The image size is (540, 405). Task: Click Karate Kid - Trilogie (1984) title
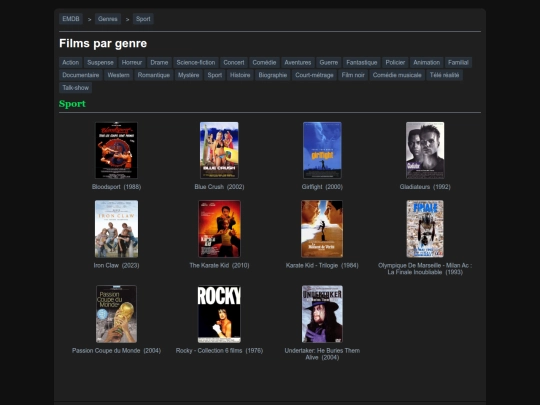click(x=322, y=265)
